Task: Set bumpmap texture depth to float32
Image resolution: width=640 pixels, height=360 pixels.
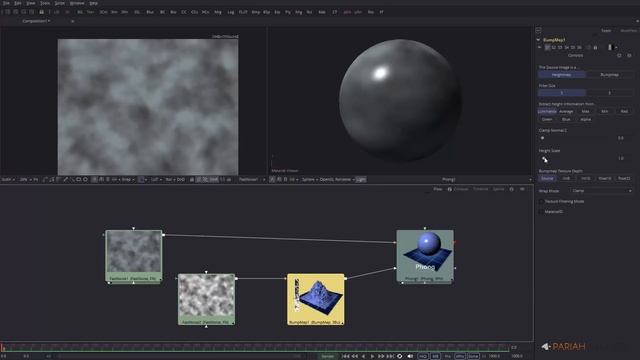Action: (x=624, y=178)
